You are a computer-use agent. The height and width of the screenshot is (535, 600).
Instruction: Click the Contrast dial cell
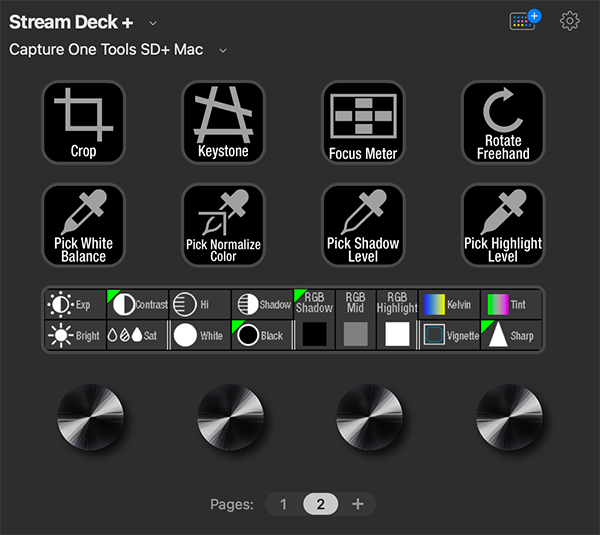[138, 305]
